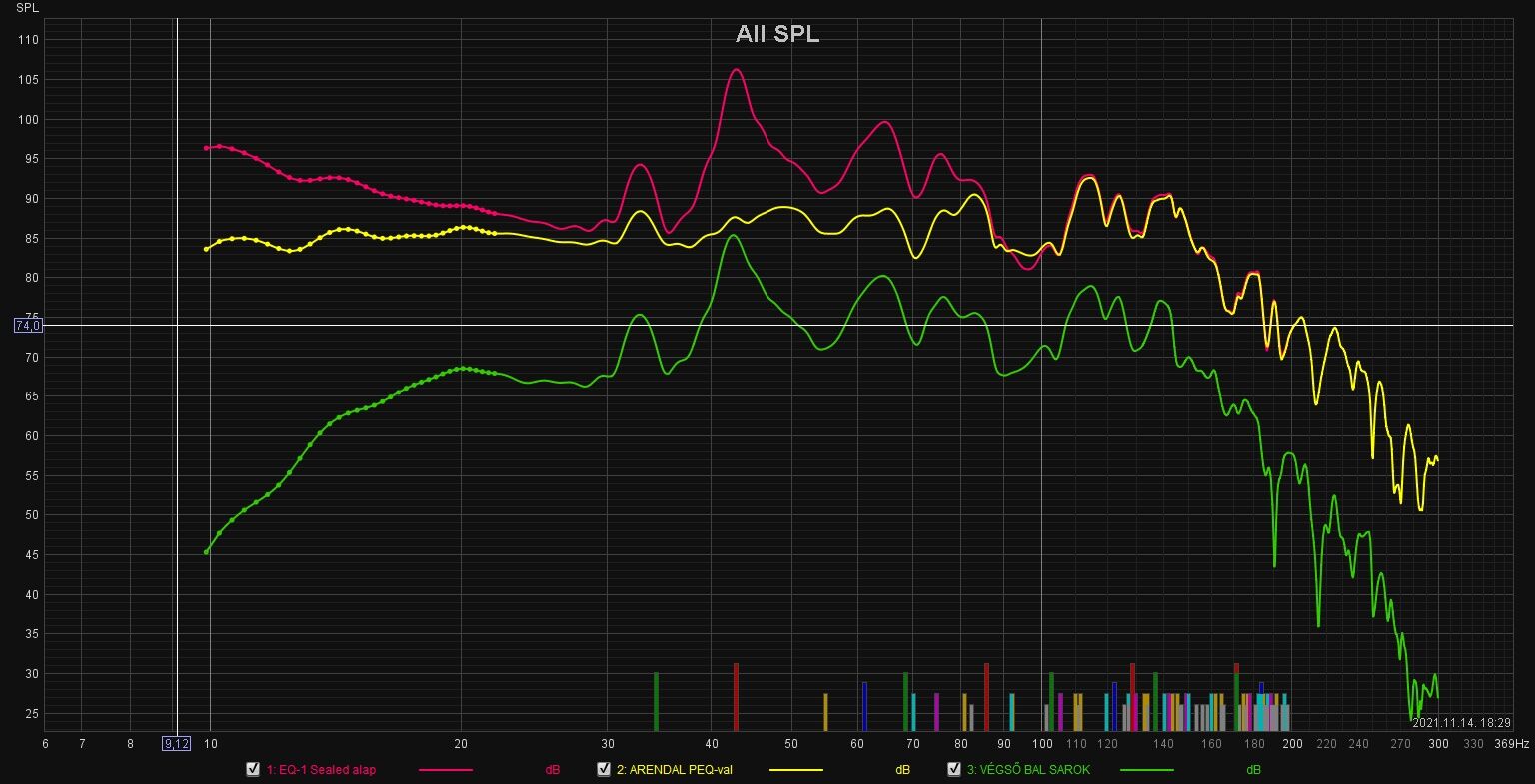Uncheck the EQ-1 Sealed alap trace checkbox
The height and width of the screenshot is (784, 1535).
pos(253,769)
